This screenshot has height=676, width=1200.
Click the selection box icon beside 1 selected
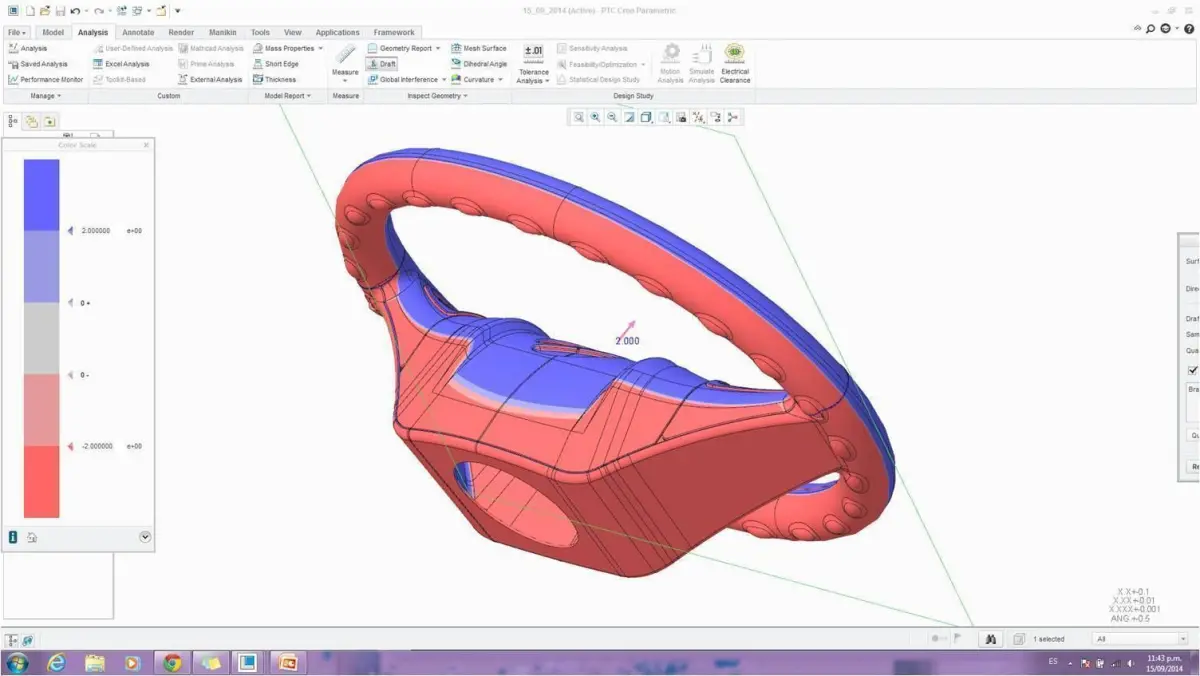click(x=1018, y=639)
